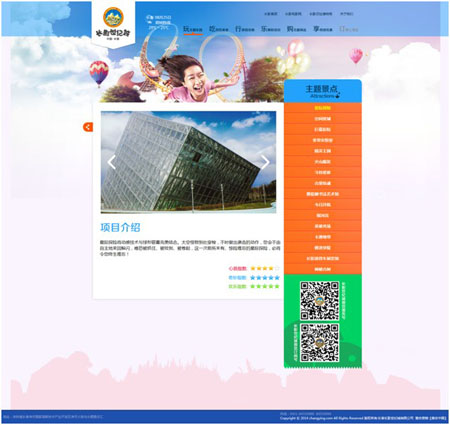Open the 吃 navigation tab
This screenshot has height=425, width=450.
pos(219,29)
